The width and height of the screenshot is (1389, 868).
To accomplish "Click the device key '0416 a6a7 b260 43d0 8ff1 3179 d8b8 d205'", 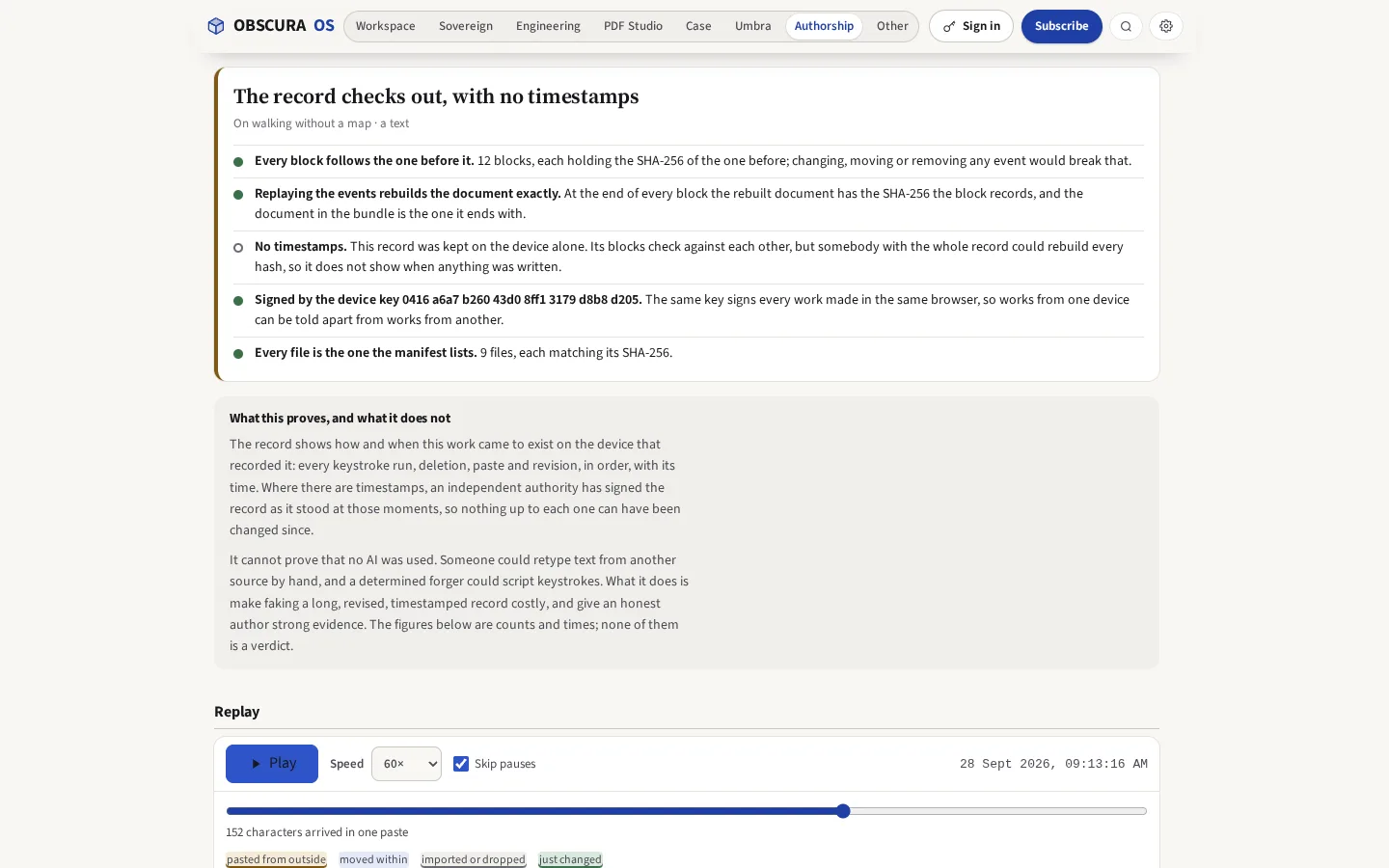I will coord(522,300).
